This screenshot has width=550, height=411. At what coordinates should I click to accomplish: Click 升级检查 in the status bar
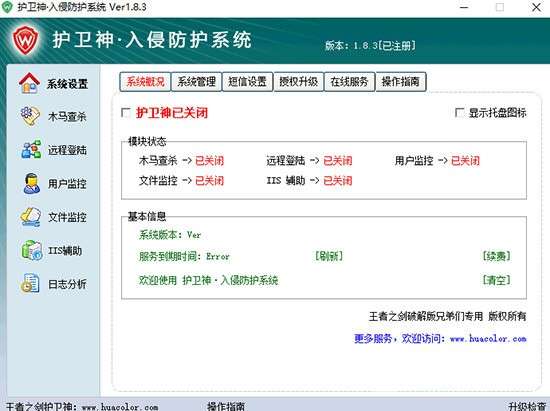click(527, 406)
